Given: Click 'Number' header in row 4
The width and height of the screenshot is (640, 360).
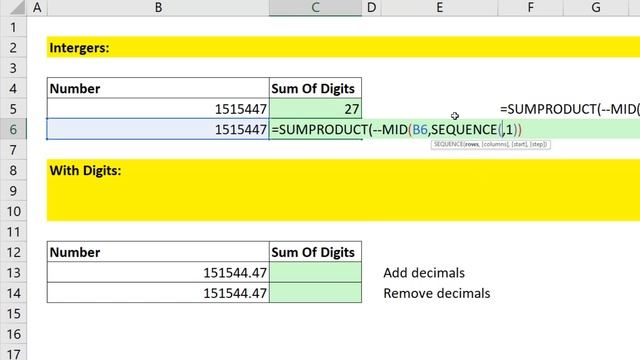Looking at the screenshot, I should [158, 89].
